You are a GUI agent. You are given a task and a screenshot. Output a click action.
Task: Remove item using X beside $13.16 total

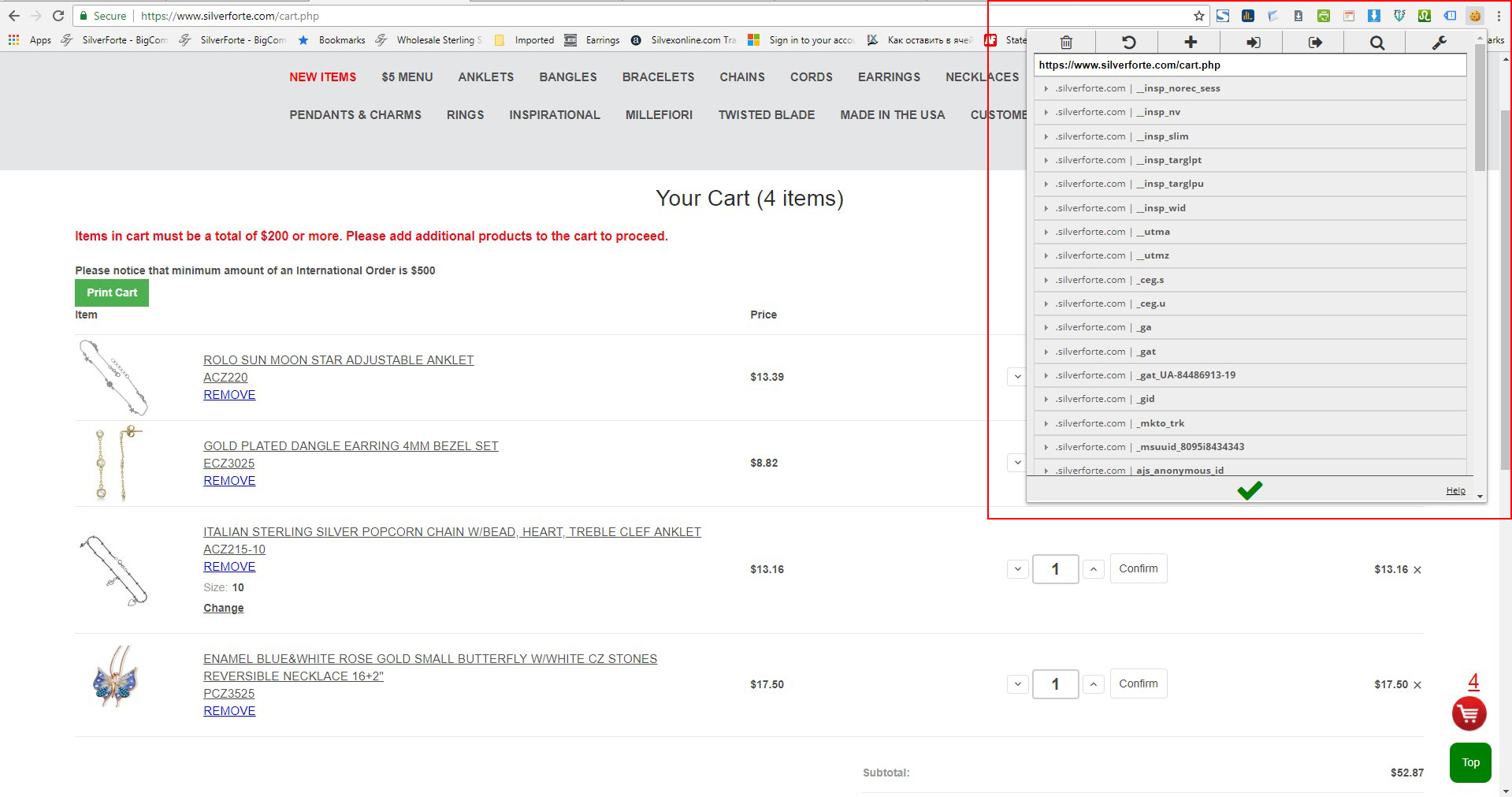pyautogui.click(x=1417, y=570)
